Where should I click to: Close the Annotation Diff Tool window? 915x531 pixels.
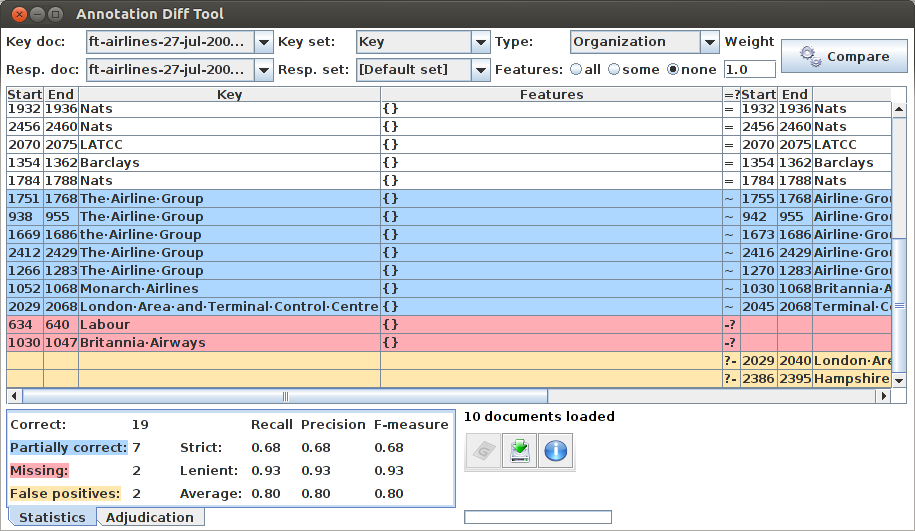point(19,14)
